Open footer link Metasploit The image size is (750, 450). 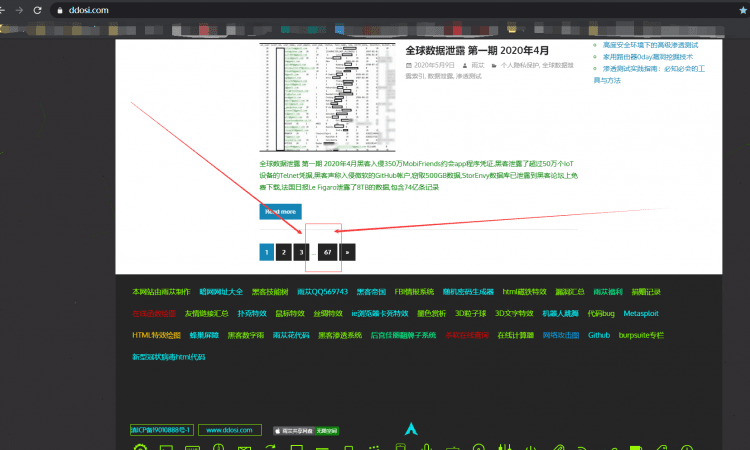641,314
